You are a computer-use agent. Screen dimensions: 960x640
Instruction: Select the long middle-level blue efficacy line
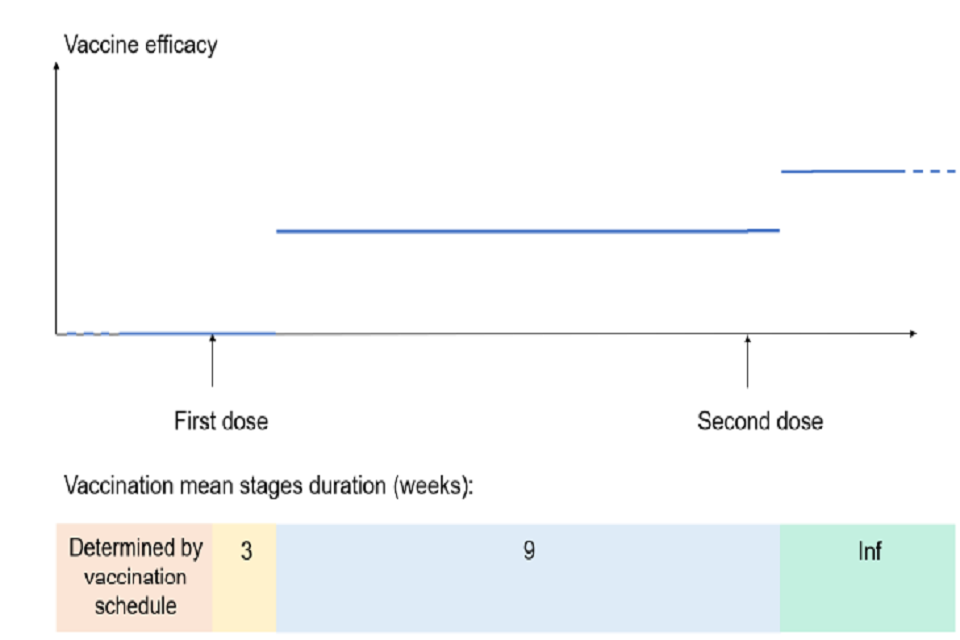click(510, 231)
